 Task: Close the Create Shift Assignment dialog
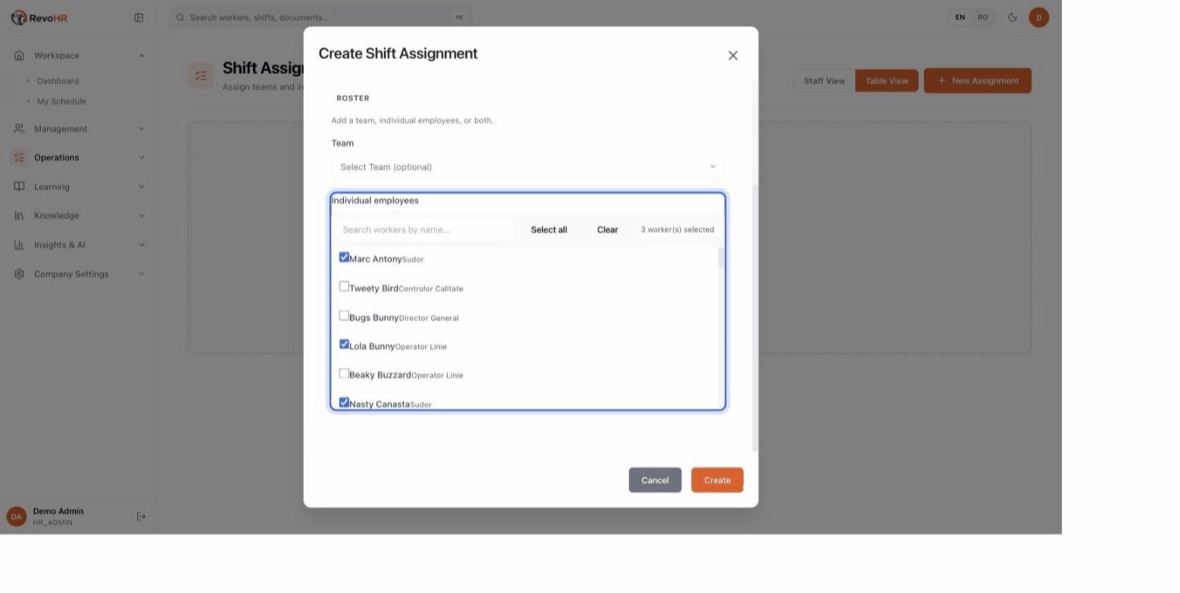coord(733,56)
